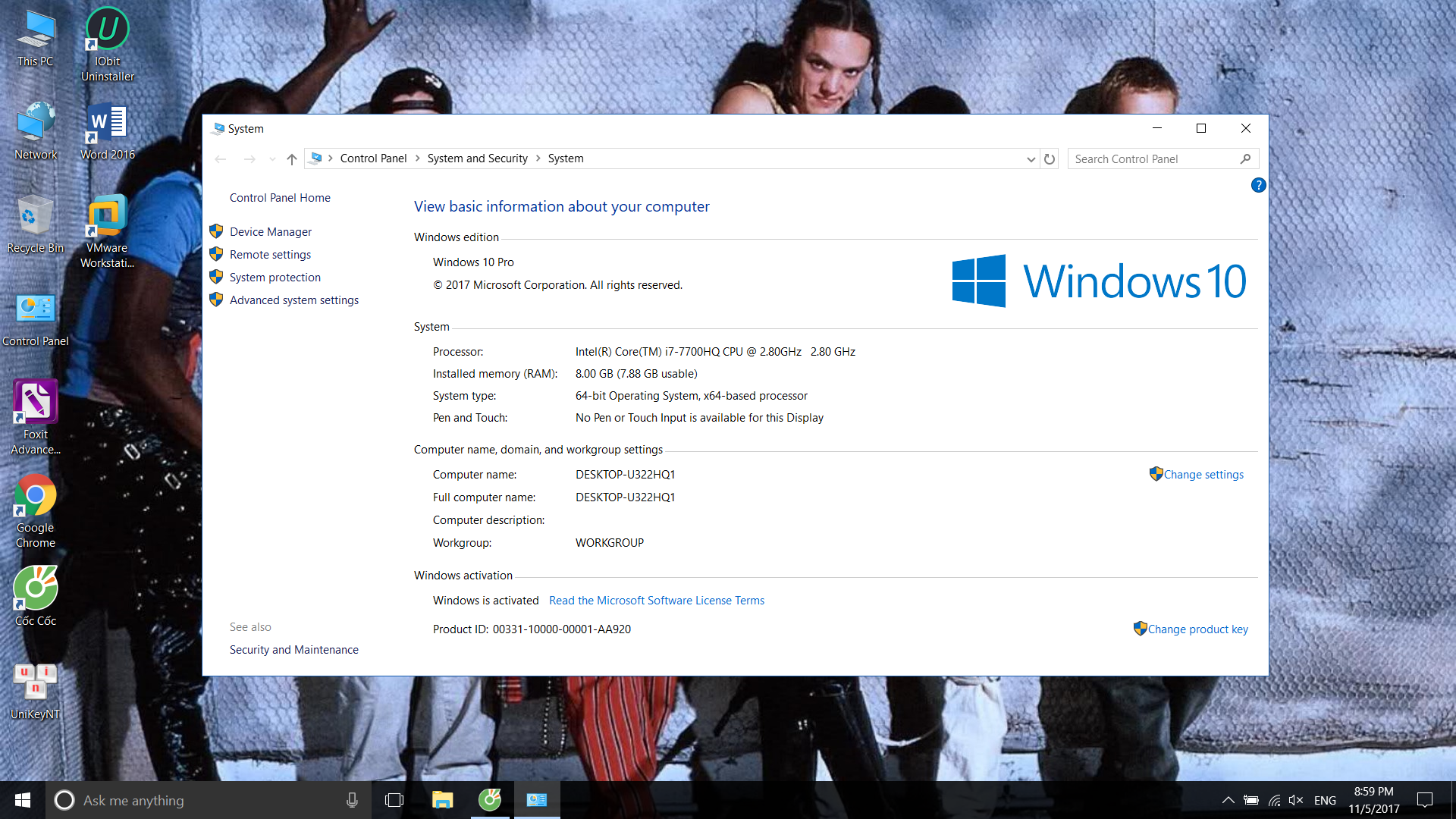This screenshot has width=1456, height=819.
Task: Click the help question mark icon
Action: [1258, 185]
